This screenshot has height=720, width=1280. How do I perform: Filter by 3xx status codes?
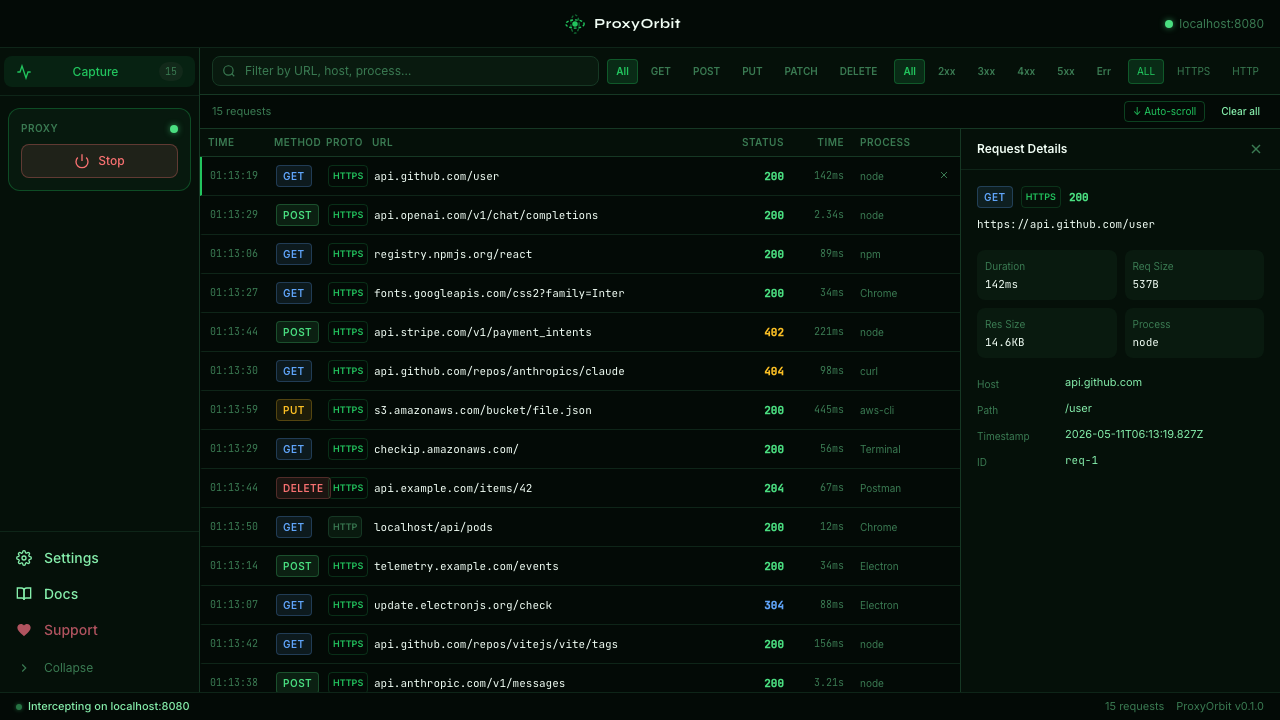coord(986,71)
